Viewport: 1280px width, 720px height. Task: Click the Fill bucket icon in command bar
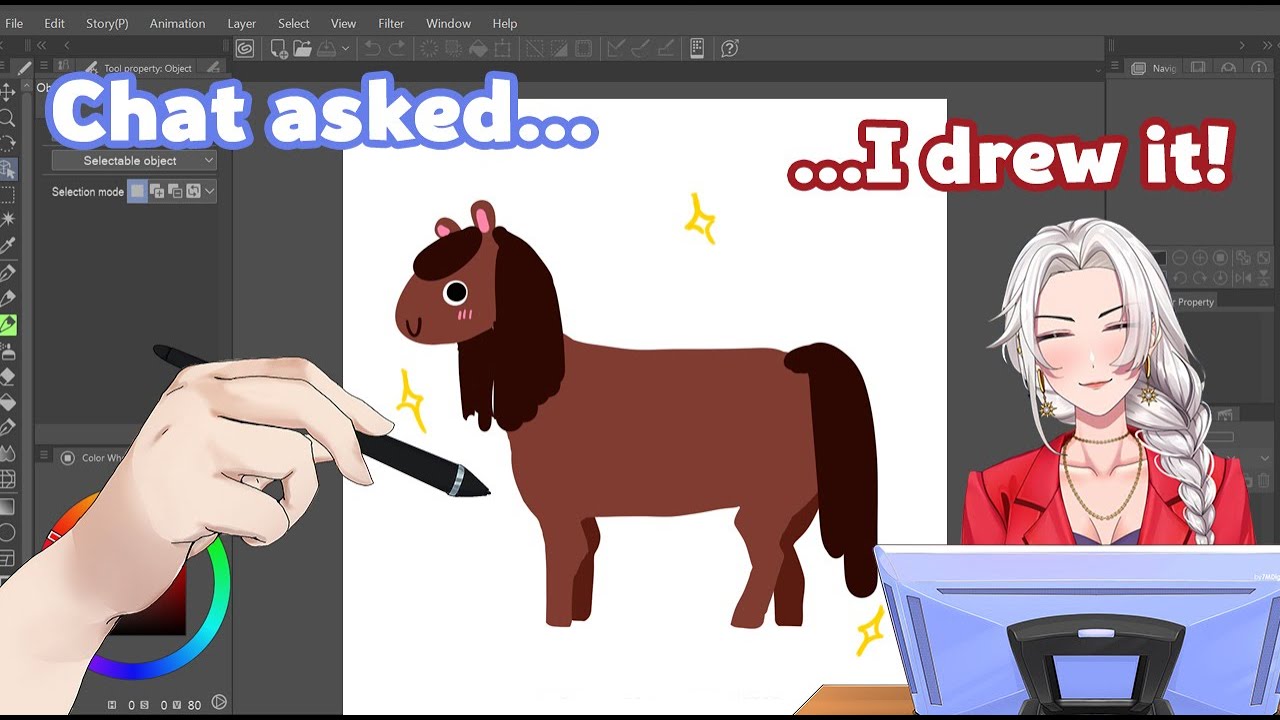click(x=478, y=48)
